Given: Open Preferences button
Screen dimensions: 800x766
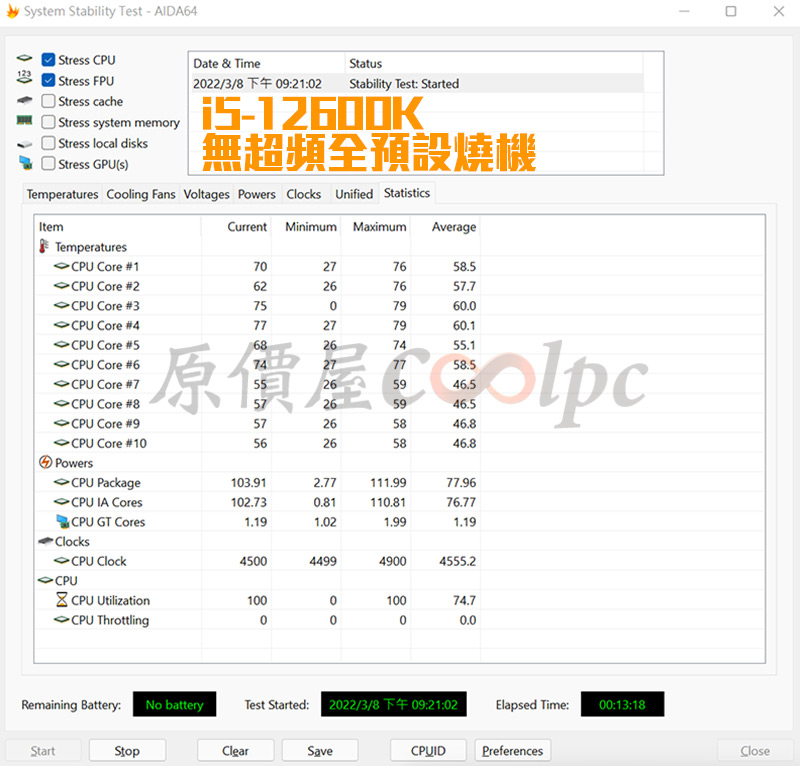Looking at the screenshot, I should (x=512, y=750).
